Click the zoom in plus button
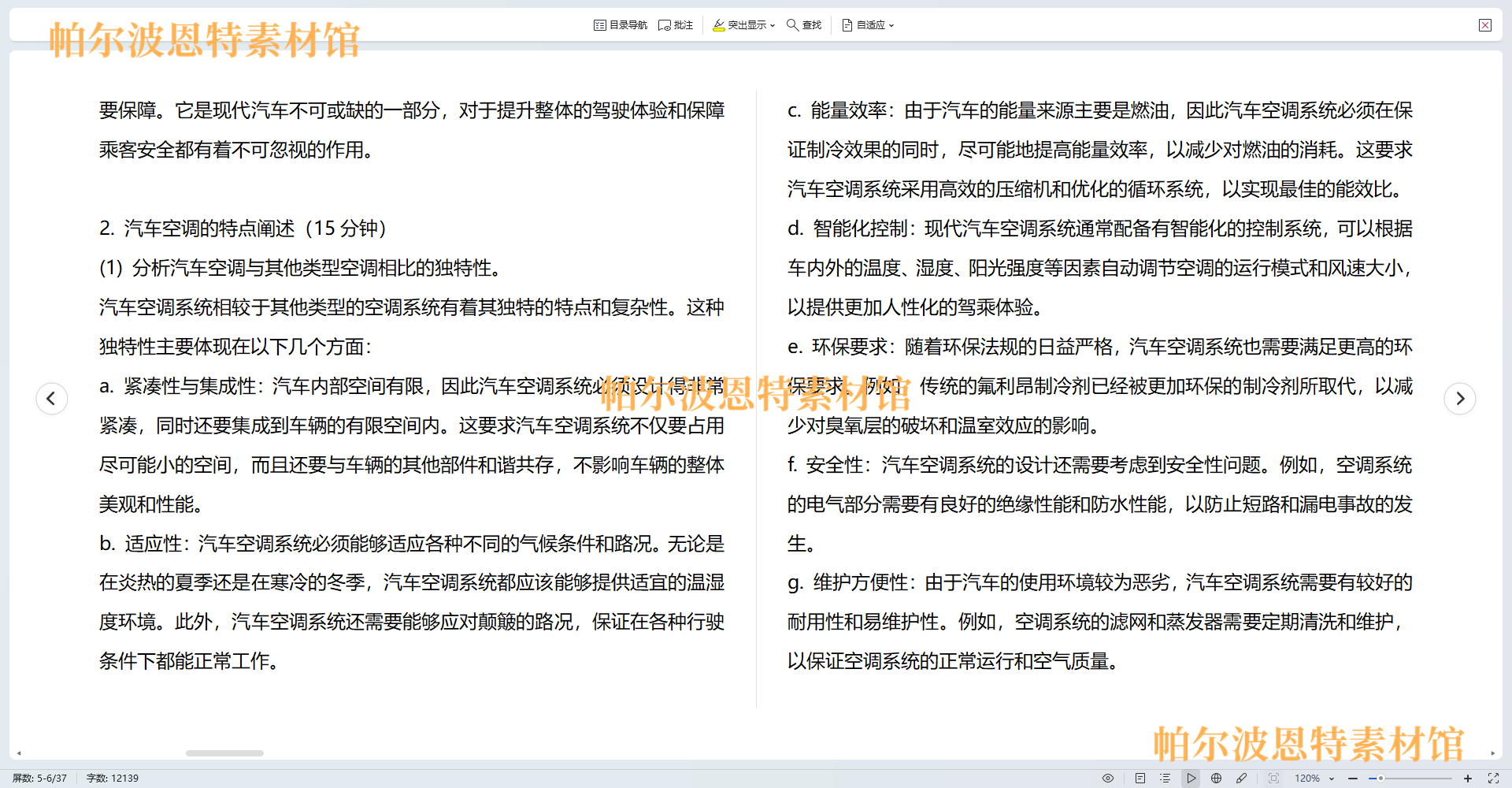 [x=1468, y=778]
